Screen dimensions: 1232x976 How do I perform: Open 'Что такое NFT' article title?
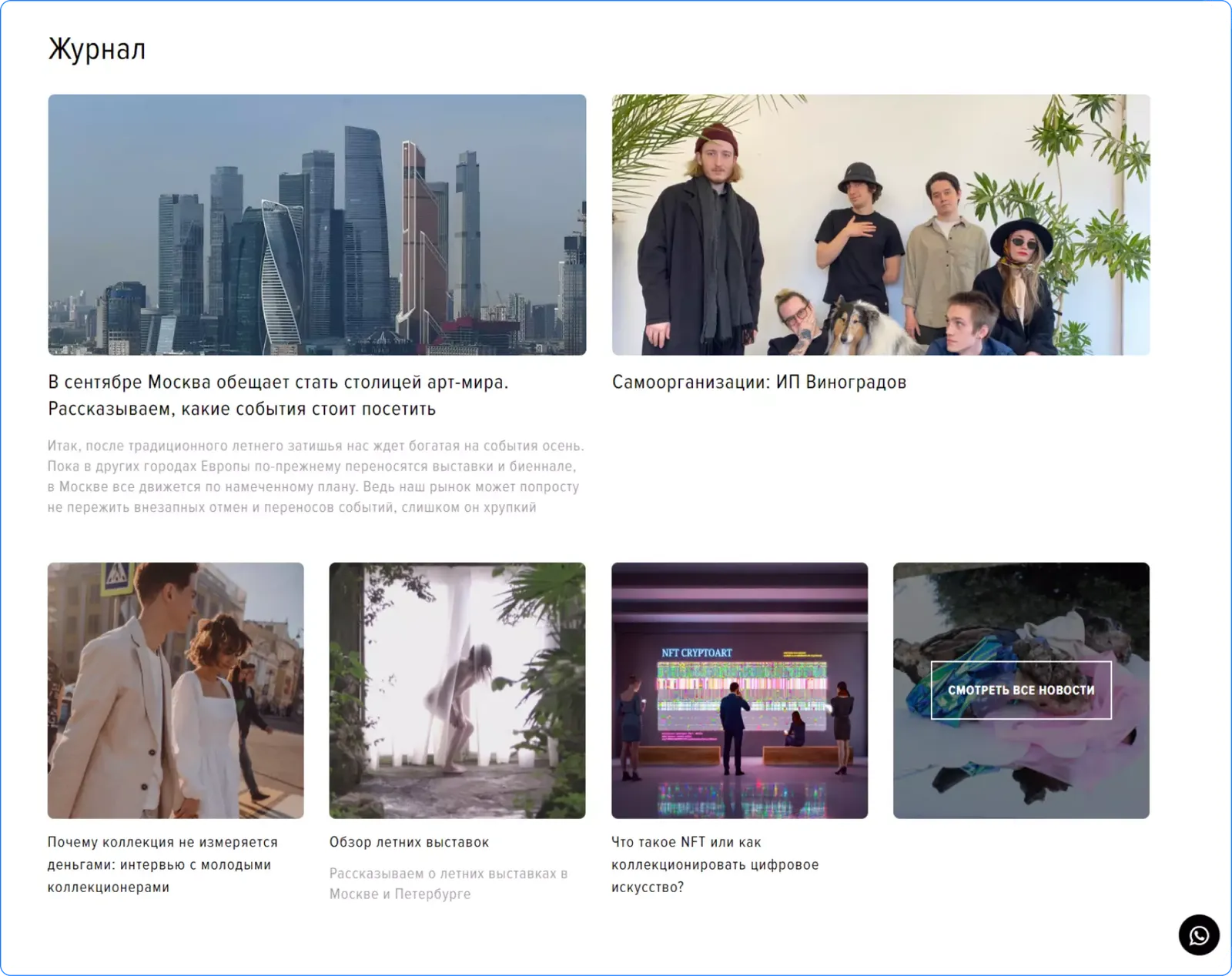pos(715,864)
